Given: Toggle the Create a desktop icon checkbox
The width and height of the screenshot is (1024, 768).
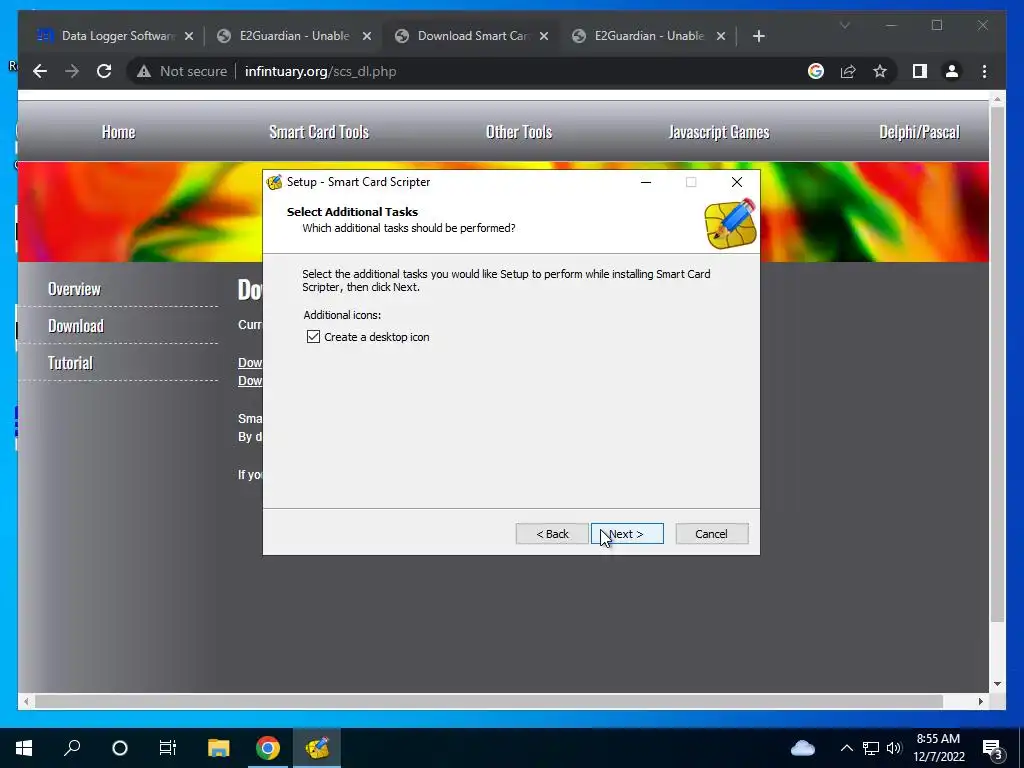Looking at the screenshot, I should point(313,337).
